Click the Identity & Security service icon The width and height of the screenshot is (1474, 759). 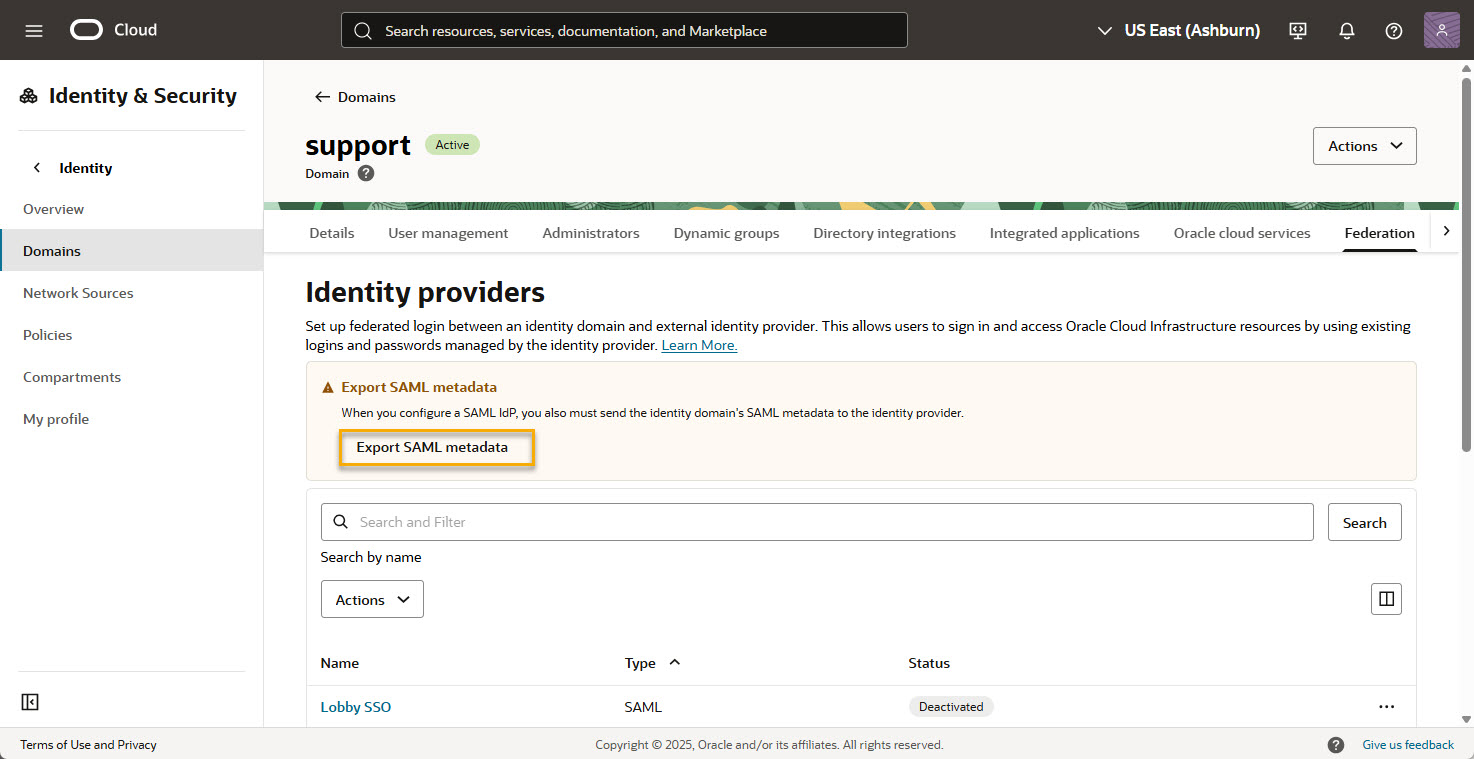click(29, 96)
